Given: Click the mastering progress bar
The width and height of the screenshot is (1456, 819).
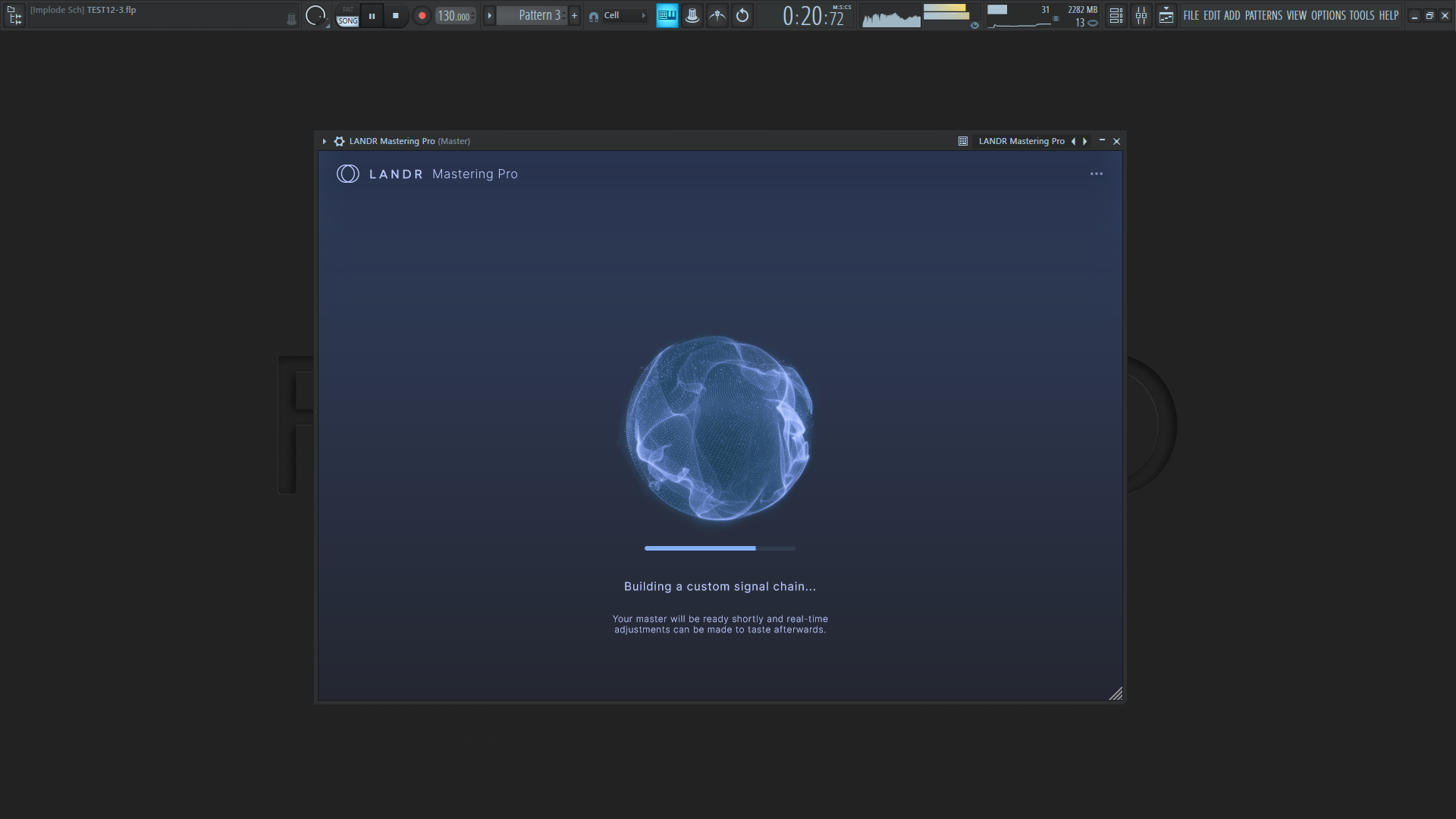Looking at the screenshot, I should pyautogui.click(x=720, y=548).
